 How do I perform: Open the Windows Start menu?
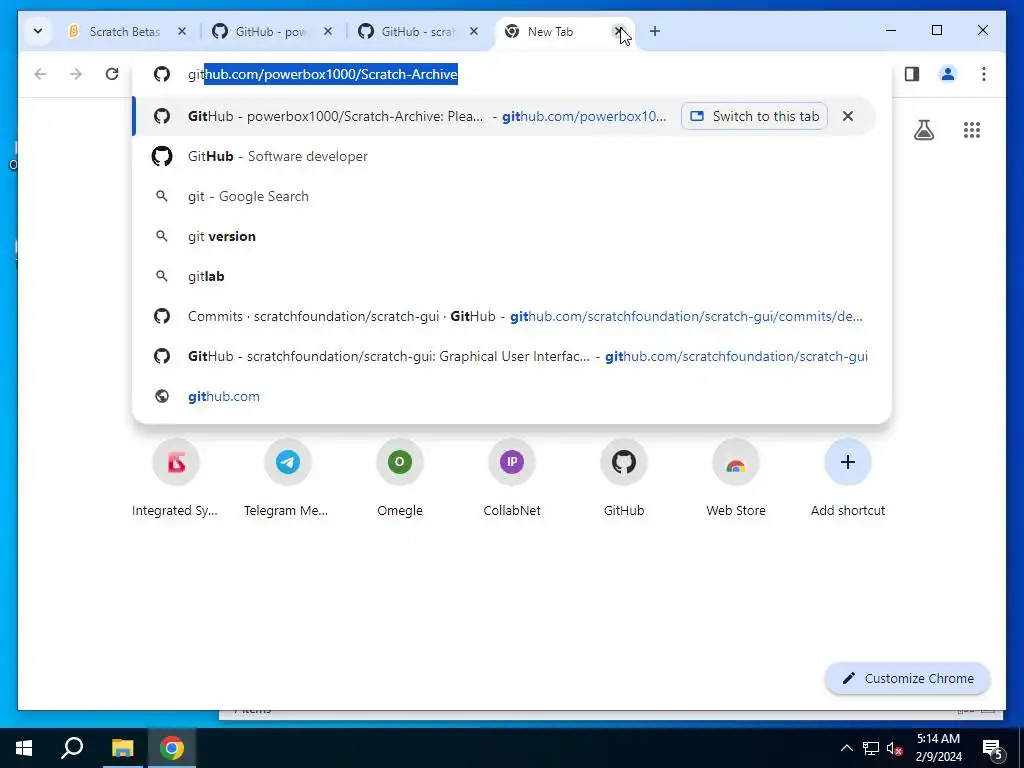pos(24,748)
